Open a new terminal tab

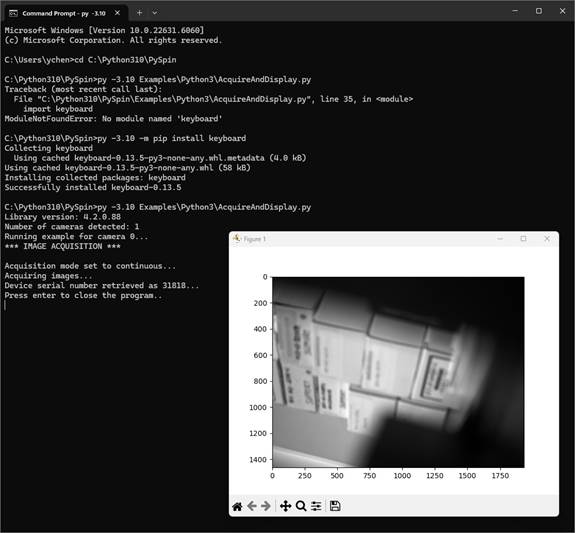pyautogui.click(x=139, y=13)
